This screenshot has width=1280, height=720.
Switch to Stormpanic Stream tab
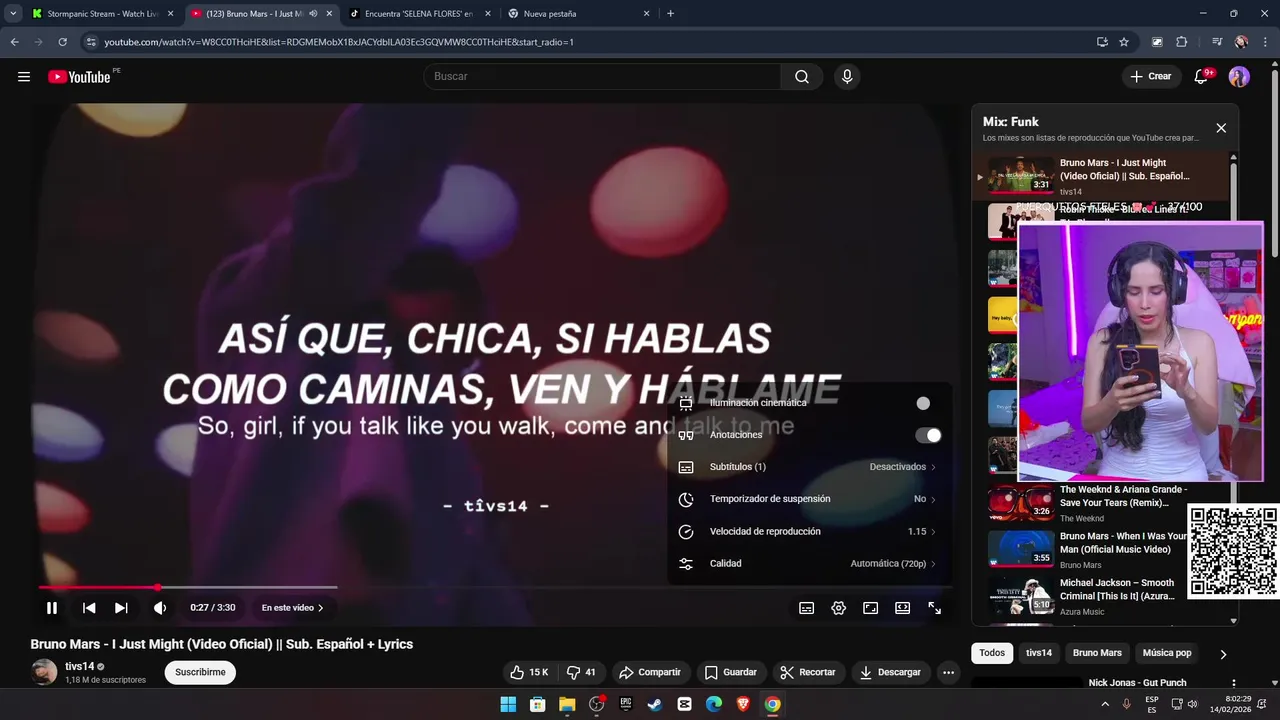[102, 14]
